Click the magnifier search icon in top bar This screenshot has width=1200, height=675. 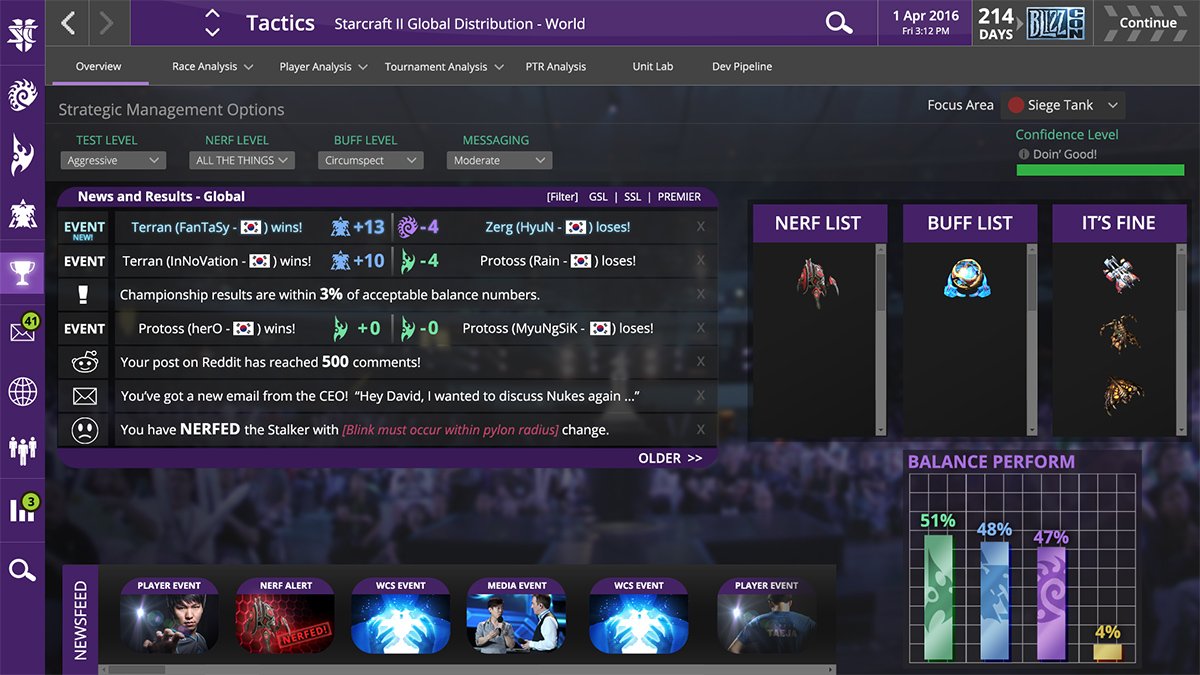click(x=838, y=23)
